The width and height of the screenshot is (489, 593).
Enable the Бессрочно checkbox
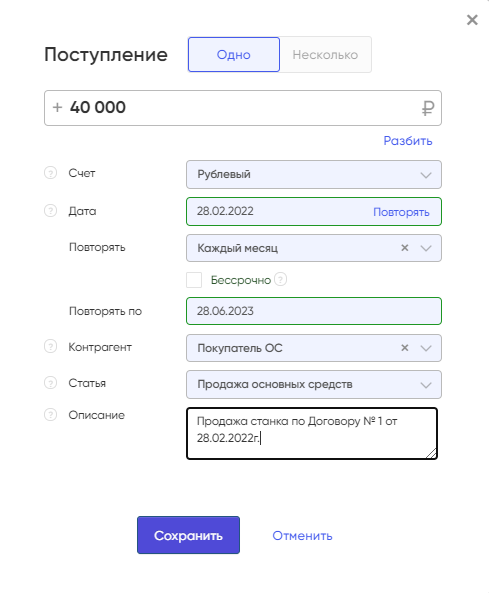[194, 280]
